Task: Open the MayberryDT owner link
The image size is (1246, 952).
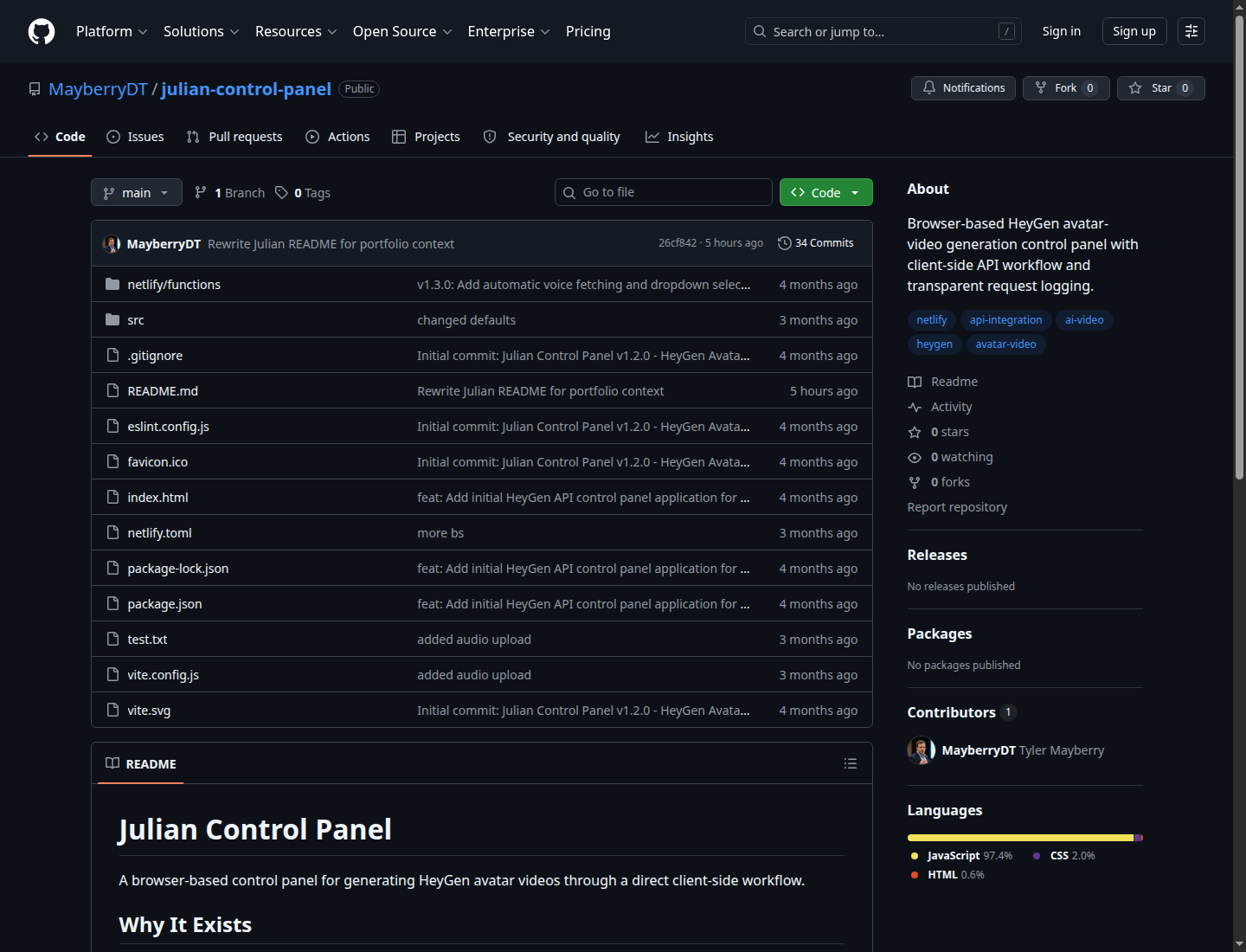Action: 98,89
